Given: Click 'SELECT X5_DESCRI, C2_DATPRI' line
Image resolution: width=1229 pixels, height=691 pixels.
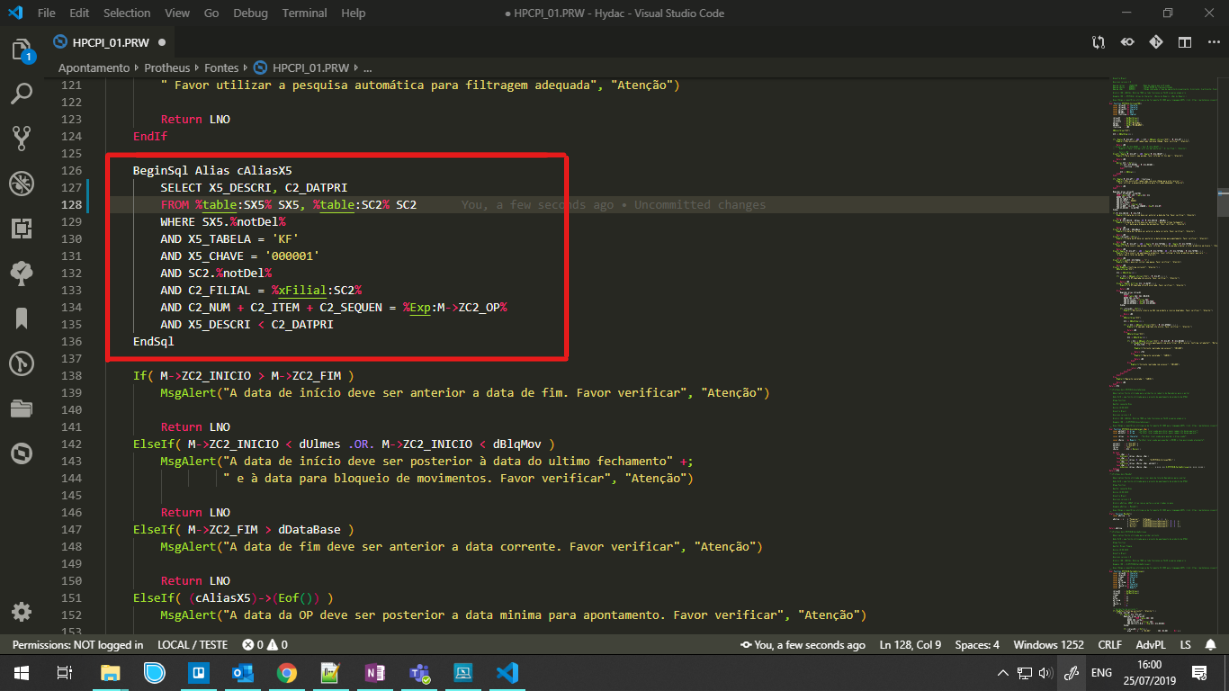Looking at the screenshot, I should (253, 188).
